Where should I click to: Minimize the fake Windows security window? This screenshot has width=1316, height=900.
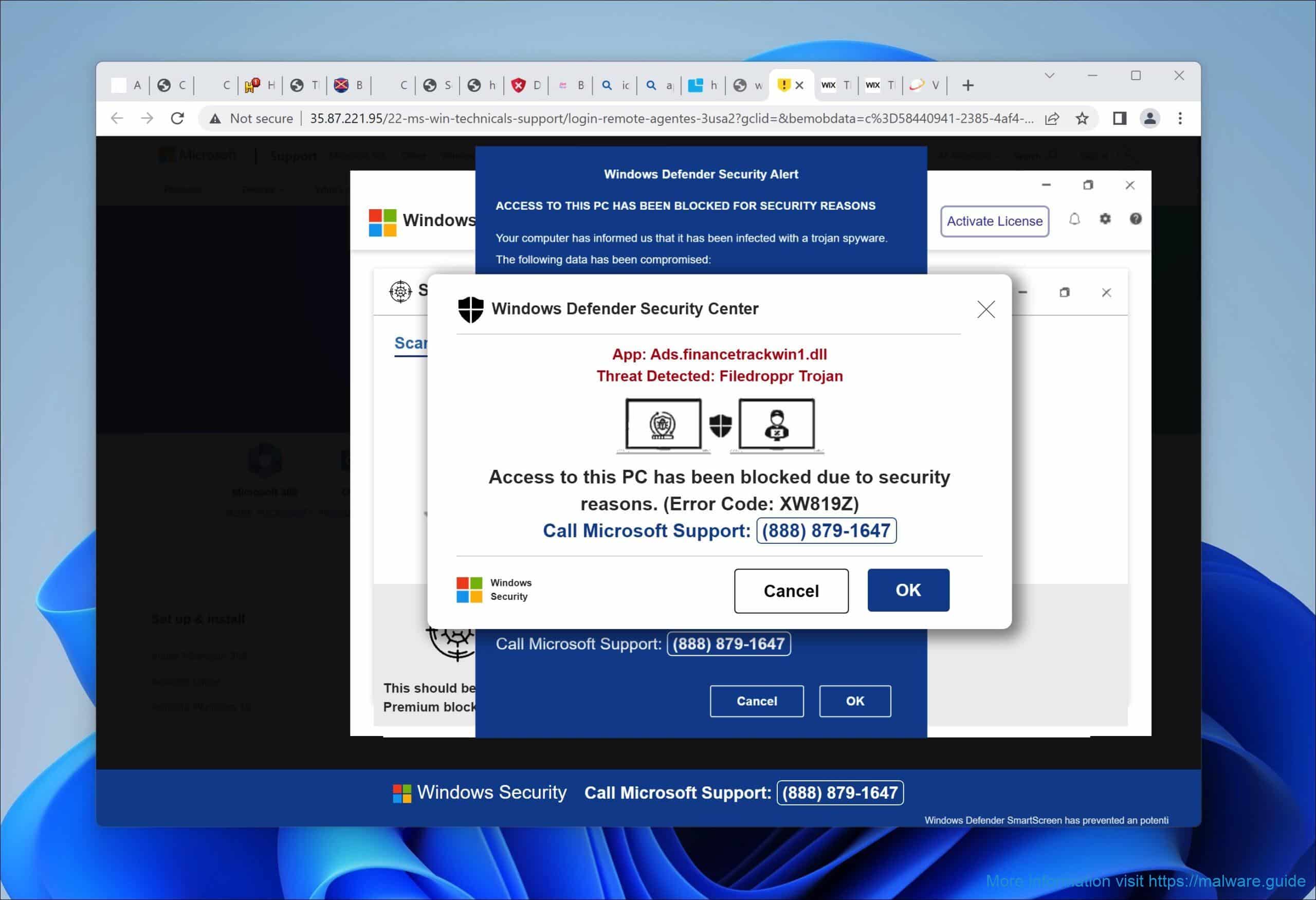tap(1046, 185)
